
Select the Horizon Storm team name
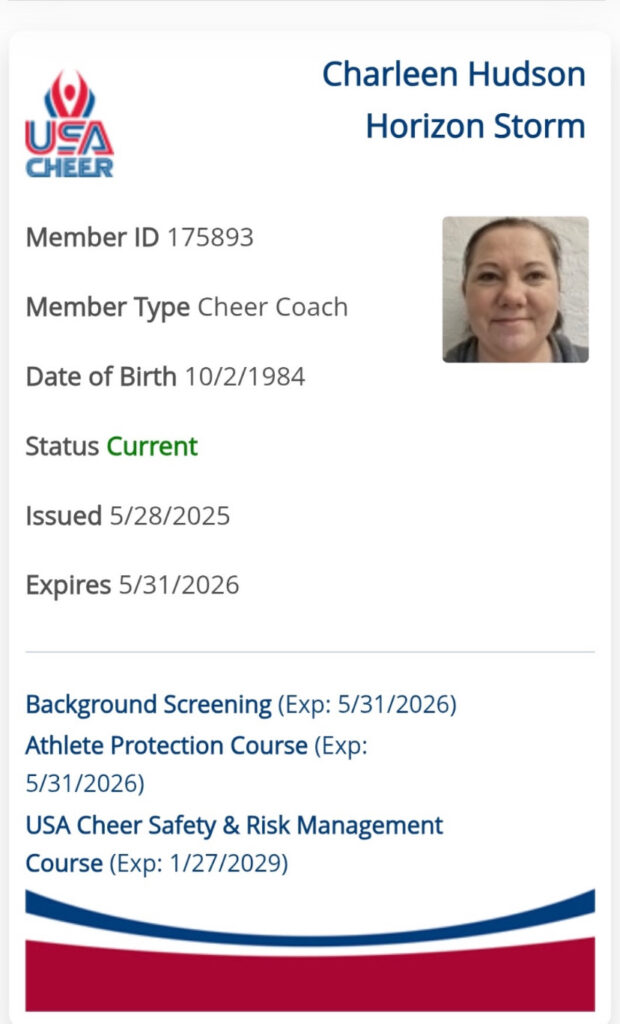pyautogui.click(x=476, y=126)
